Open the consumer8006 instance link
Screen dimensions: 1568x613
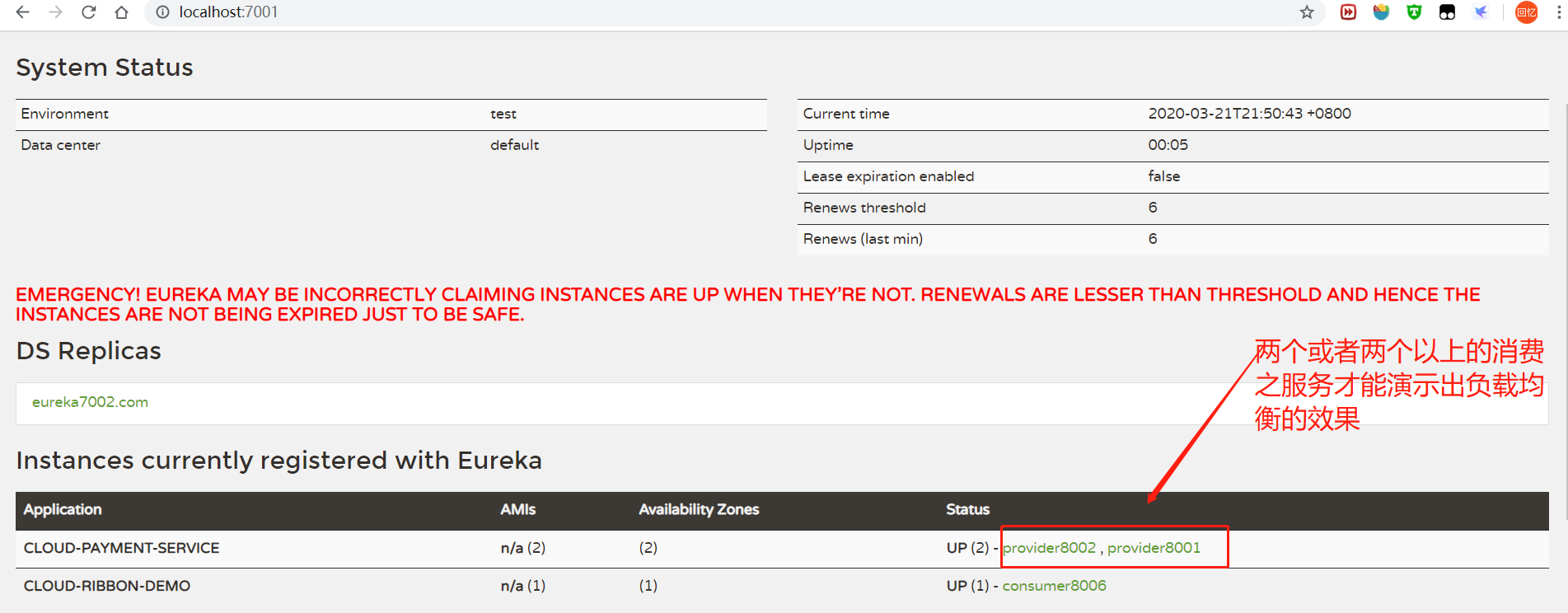pyautogui.click(x=1054, y=586)
